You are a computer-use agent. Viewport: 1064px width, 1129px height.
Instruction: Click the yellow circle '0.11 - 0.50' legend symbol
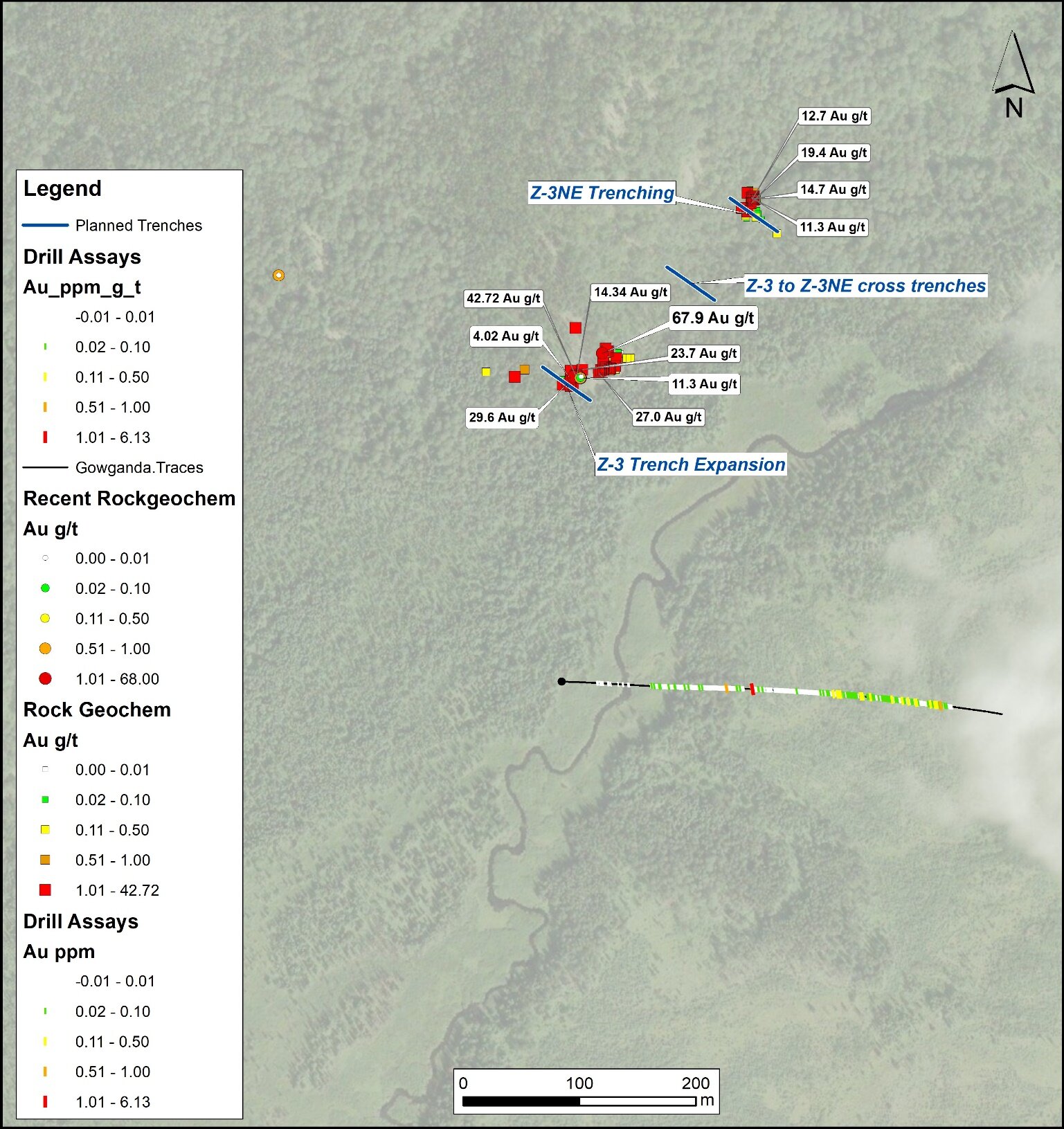coord(45,618)
